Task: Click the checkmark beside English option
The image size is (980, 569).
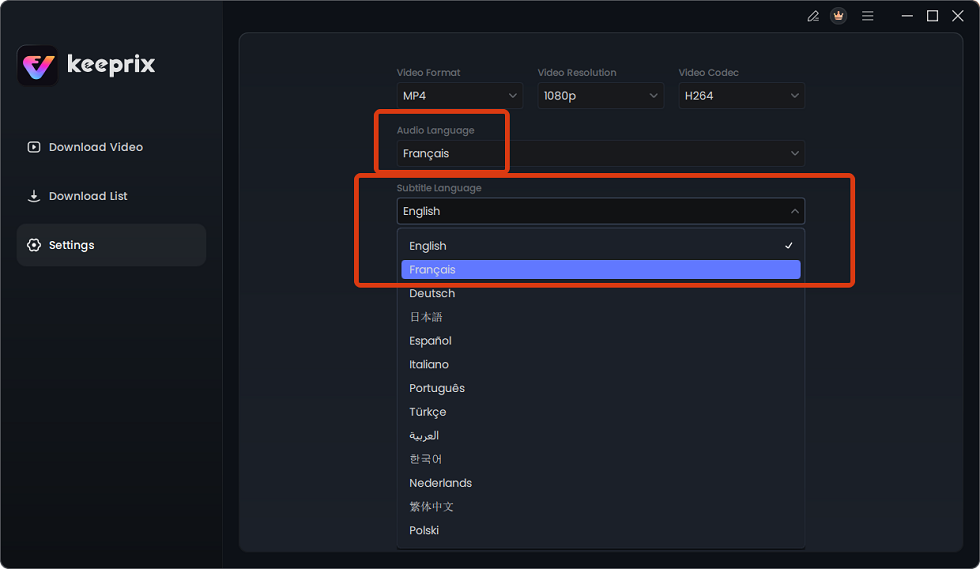Action: click(789, 246)
